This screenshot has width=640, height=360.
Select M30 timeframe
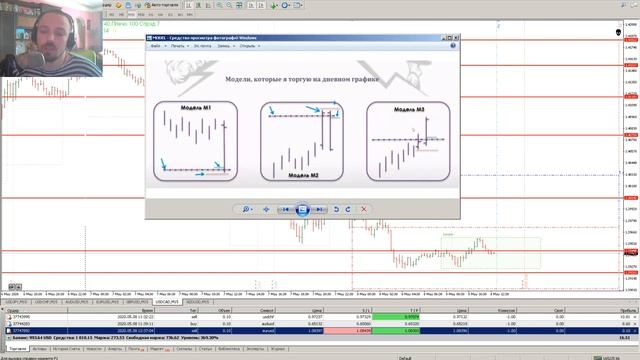(141, 15)
